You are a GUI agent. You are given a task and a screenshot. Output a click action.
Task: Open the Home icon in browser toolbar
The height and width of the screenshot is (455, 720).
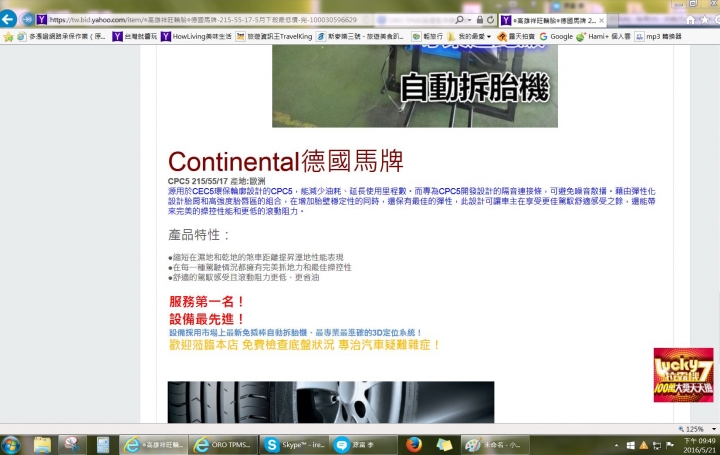coord(690,20)
